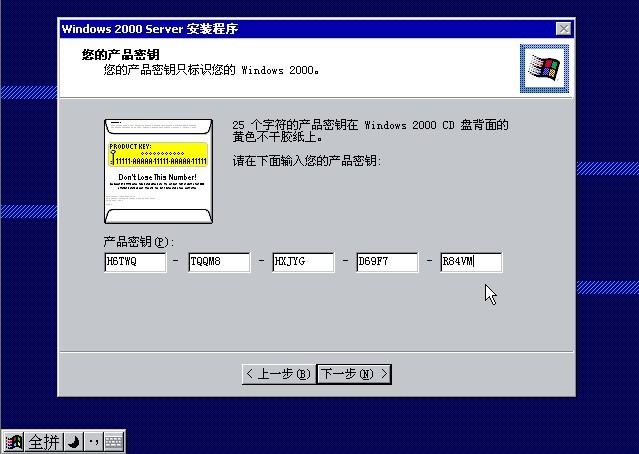Click the third product key field HXJYG

tap(303, 262)
